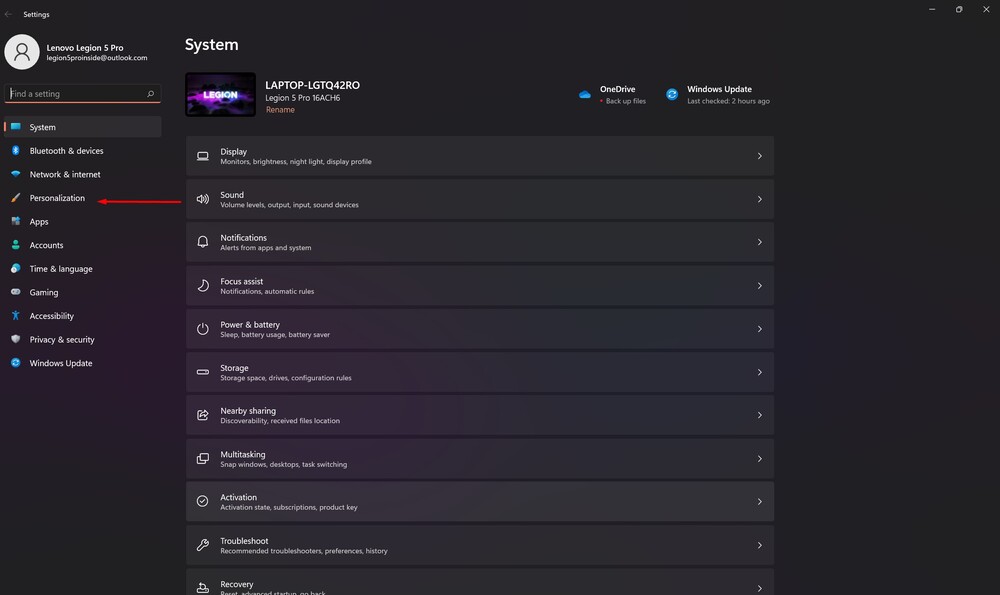Go back with the arrow button
The height and width of the screenshot is (595, 1000).
coord(8,14)
